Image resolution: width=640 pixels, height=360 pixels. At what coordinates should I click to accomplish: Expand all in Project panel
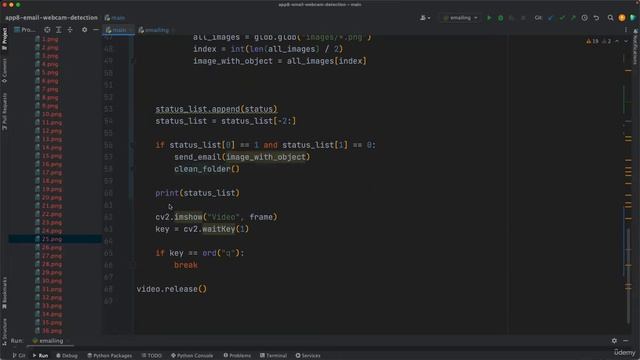(59, 30)
